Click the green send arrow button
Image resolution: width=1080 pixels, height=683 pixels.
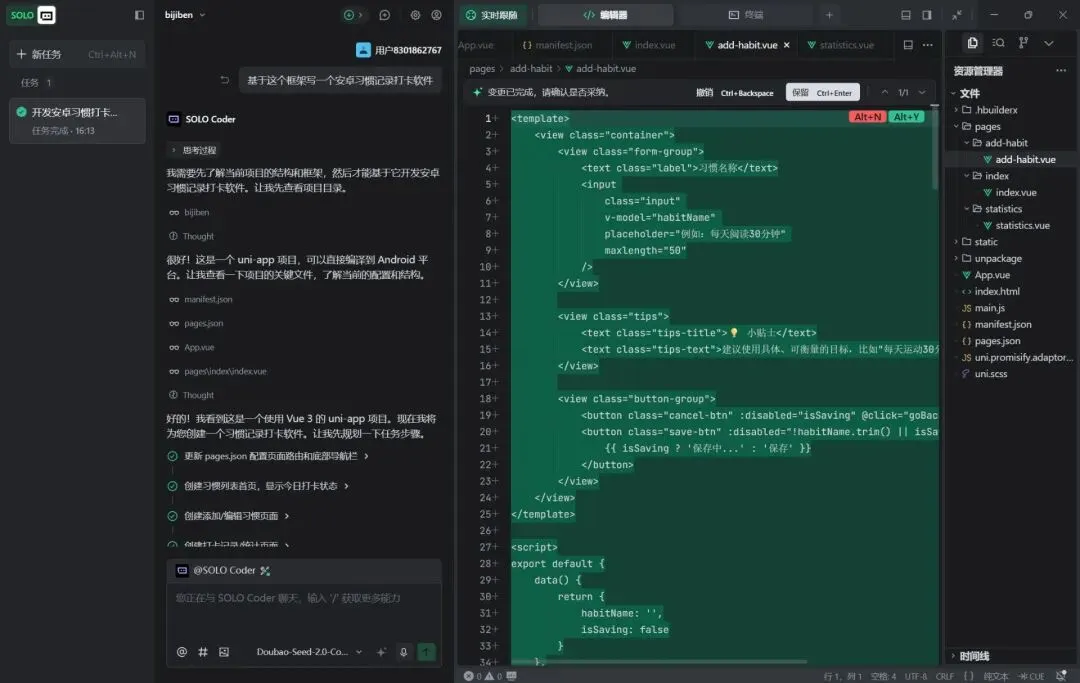pos(426,652)
